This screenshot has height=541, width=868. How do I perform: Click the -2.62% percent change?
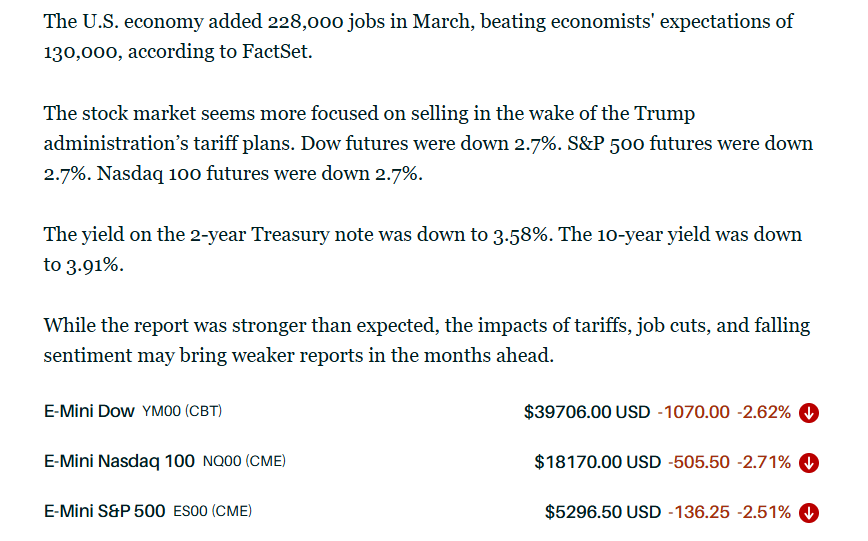(764, 412)
